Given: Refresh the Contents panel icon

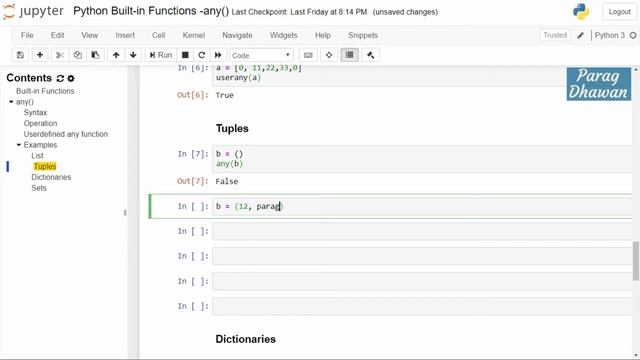Looking at the screenshot, I should (x=60, y=78).
